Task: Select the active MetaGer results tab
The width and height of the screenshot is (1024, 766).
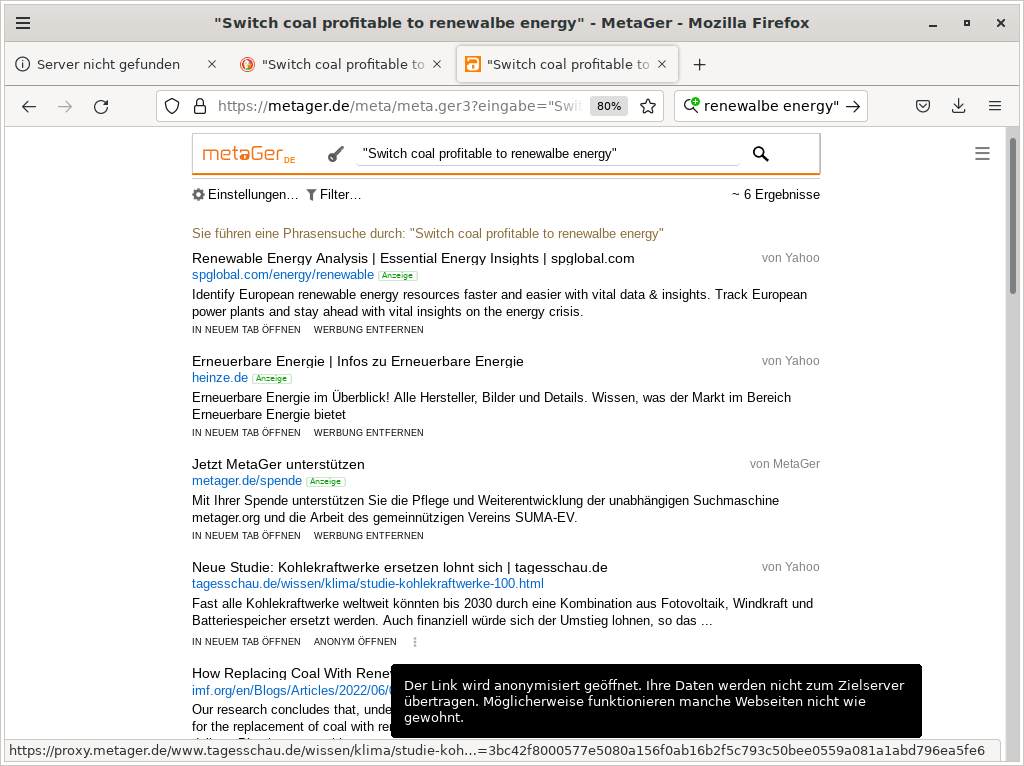Action: pos(568,64)
